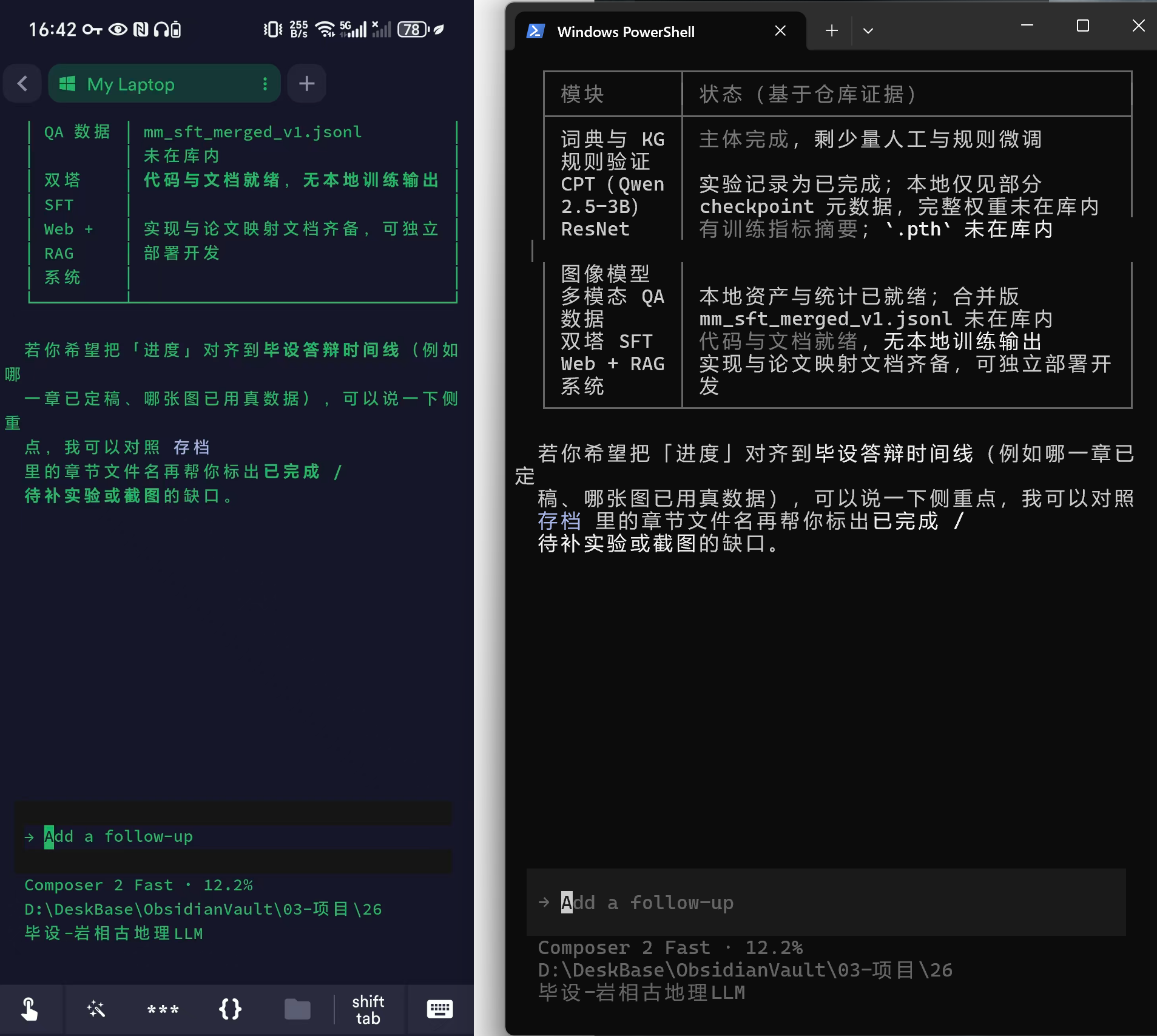Select the Windows PowerShell tab
This screenshot has height=1036, width=1157.
[x=625, y=32]
